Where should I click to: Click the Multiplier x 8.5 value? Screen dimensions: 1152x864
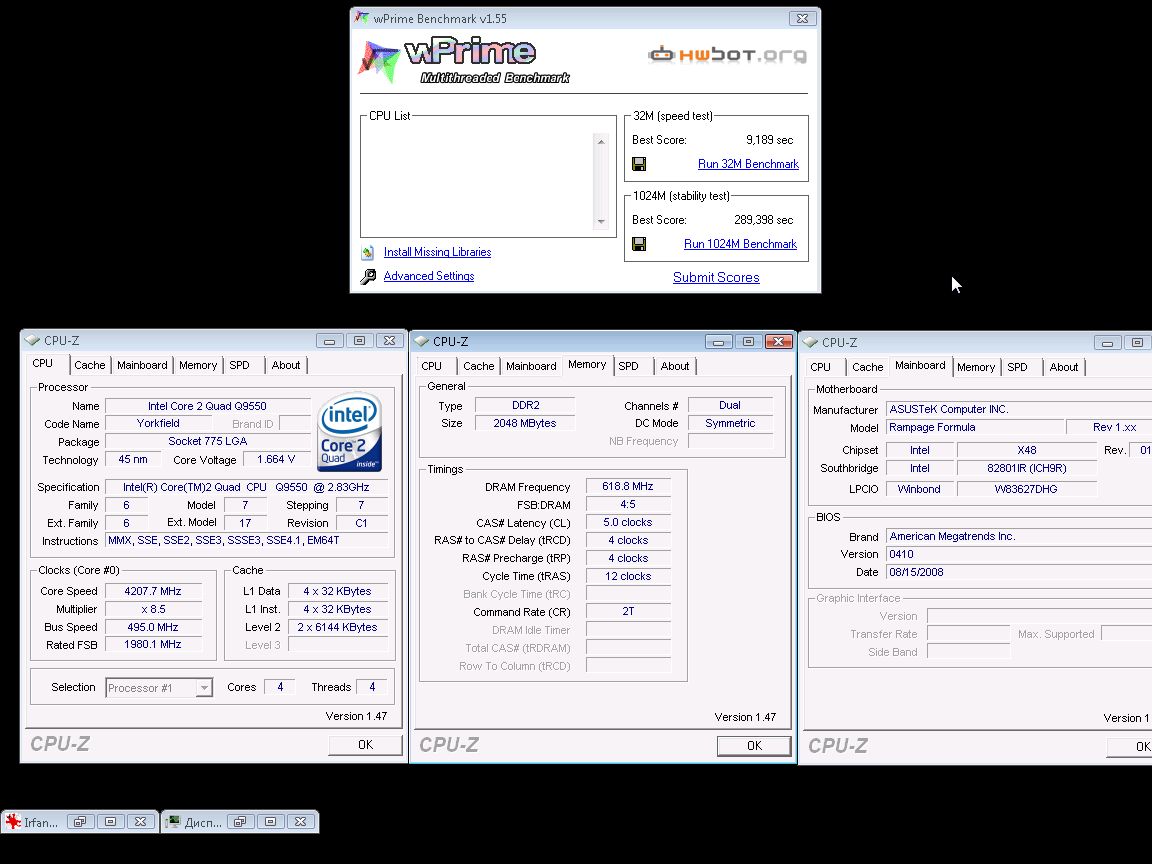coord(153,609)
